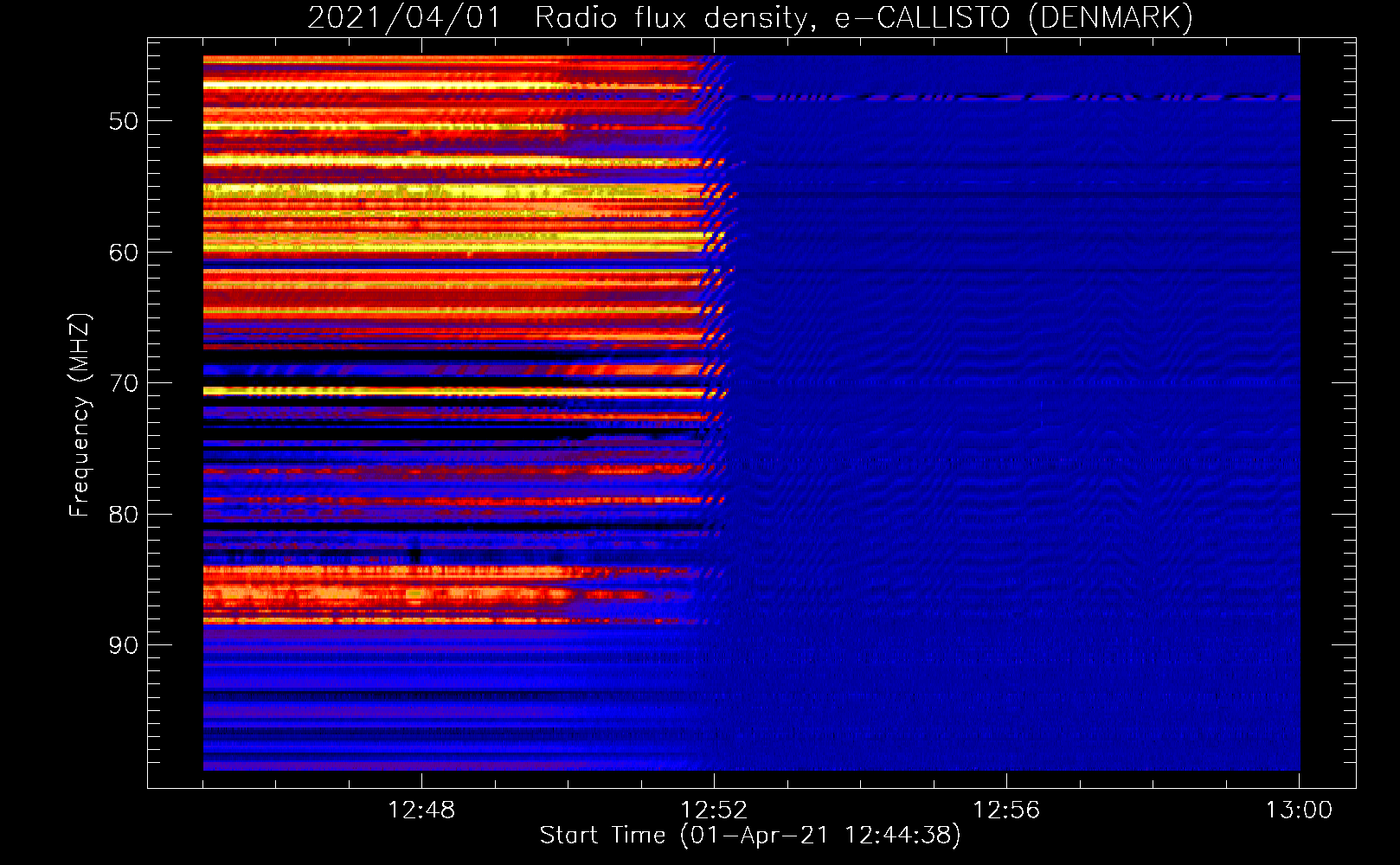
Task: Click the '90' frequency tick label
Action: click(x=124, y=645)
